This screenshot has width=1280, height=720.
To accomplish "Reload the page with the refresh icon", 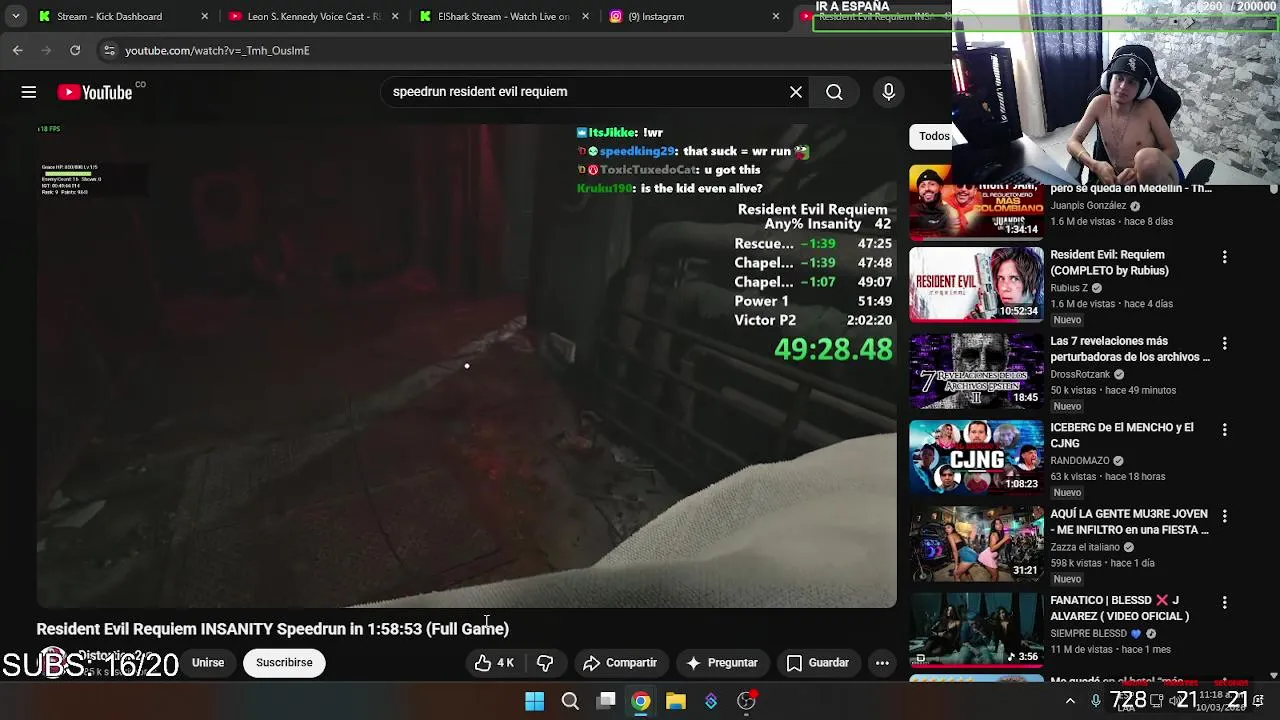I will tap(75, 50).
